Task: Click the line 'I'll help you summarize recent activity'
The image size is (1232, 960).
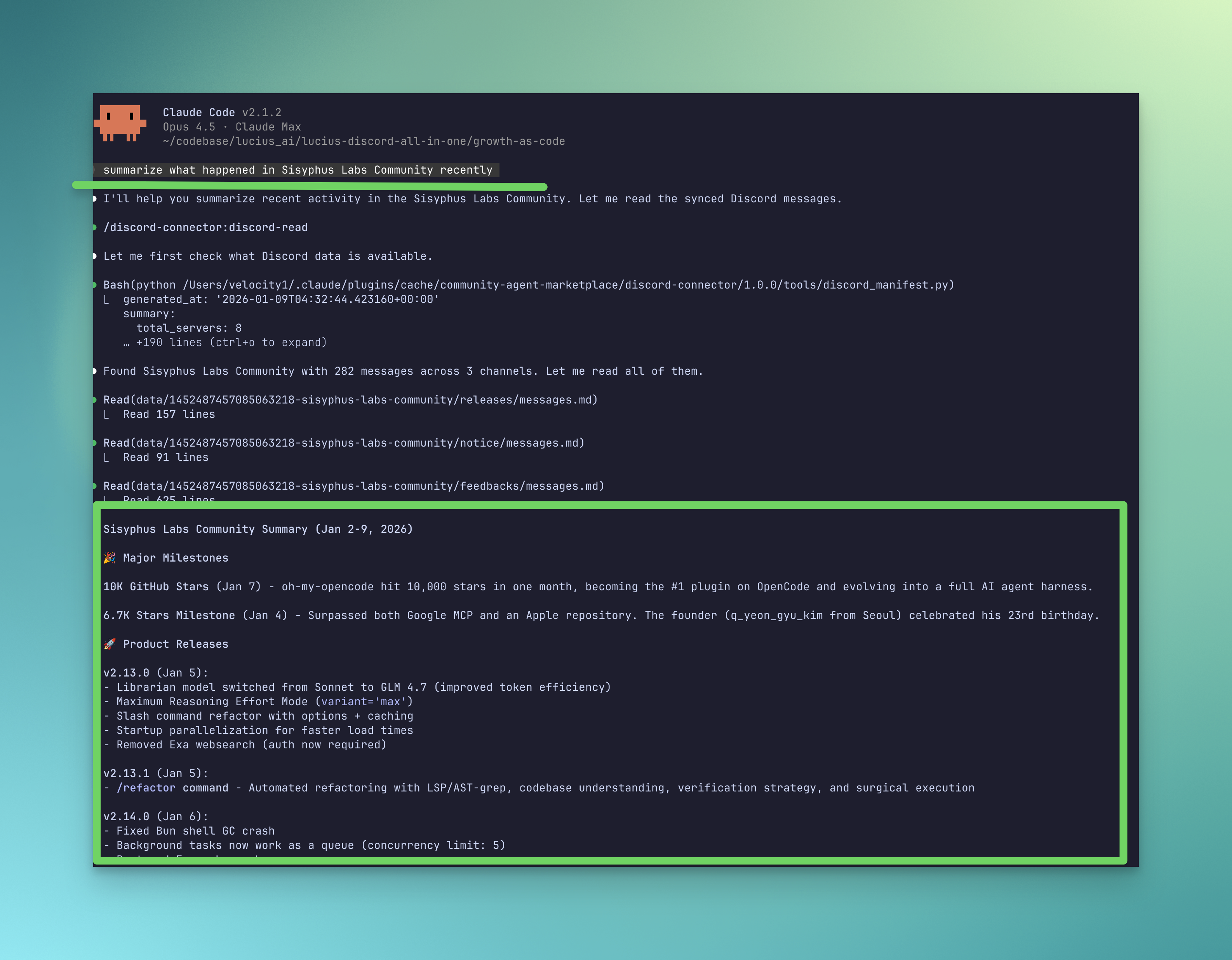Action: (472, 198)
